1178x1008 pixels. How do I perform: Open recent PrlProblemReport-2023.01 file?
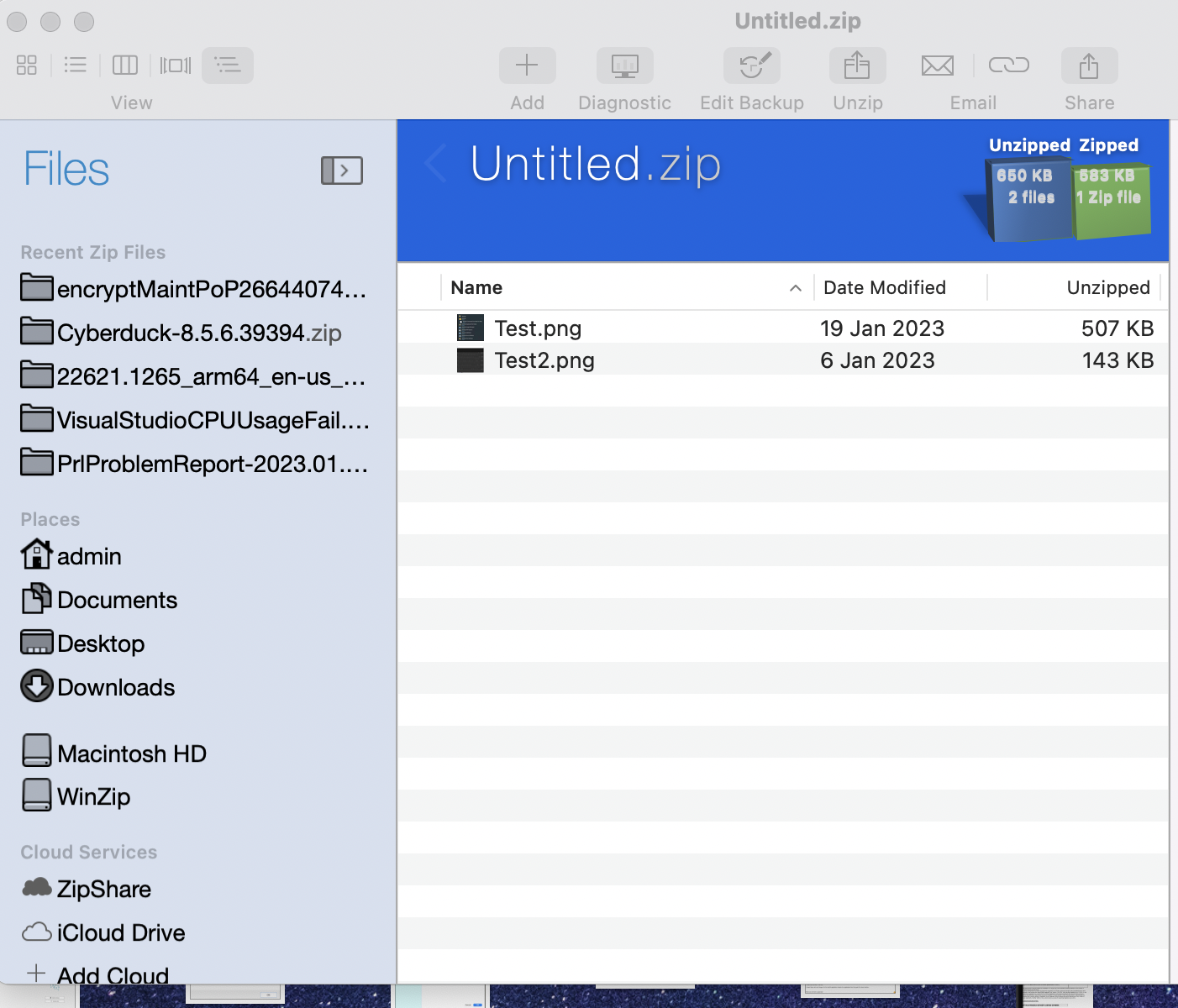click(194, 464)
